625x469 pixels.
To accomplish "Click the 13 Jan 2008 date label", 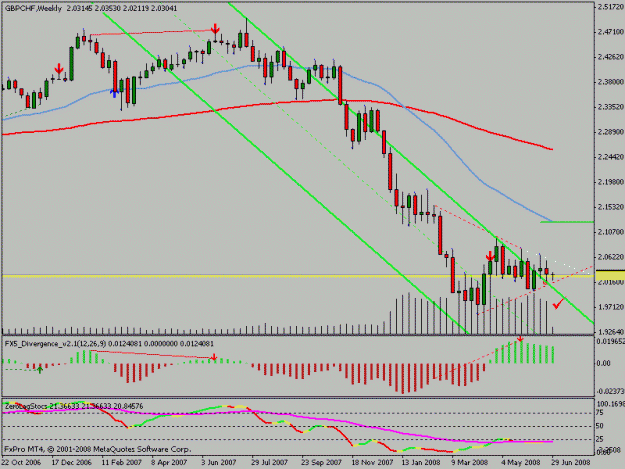I will 421,462.
